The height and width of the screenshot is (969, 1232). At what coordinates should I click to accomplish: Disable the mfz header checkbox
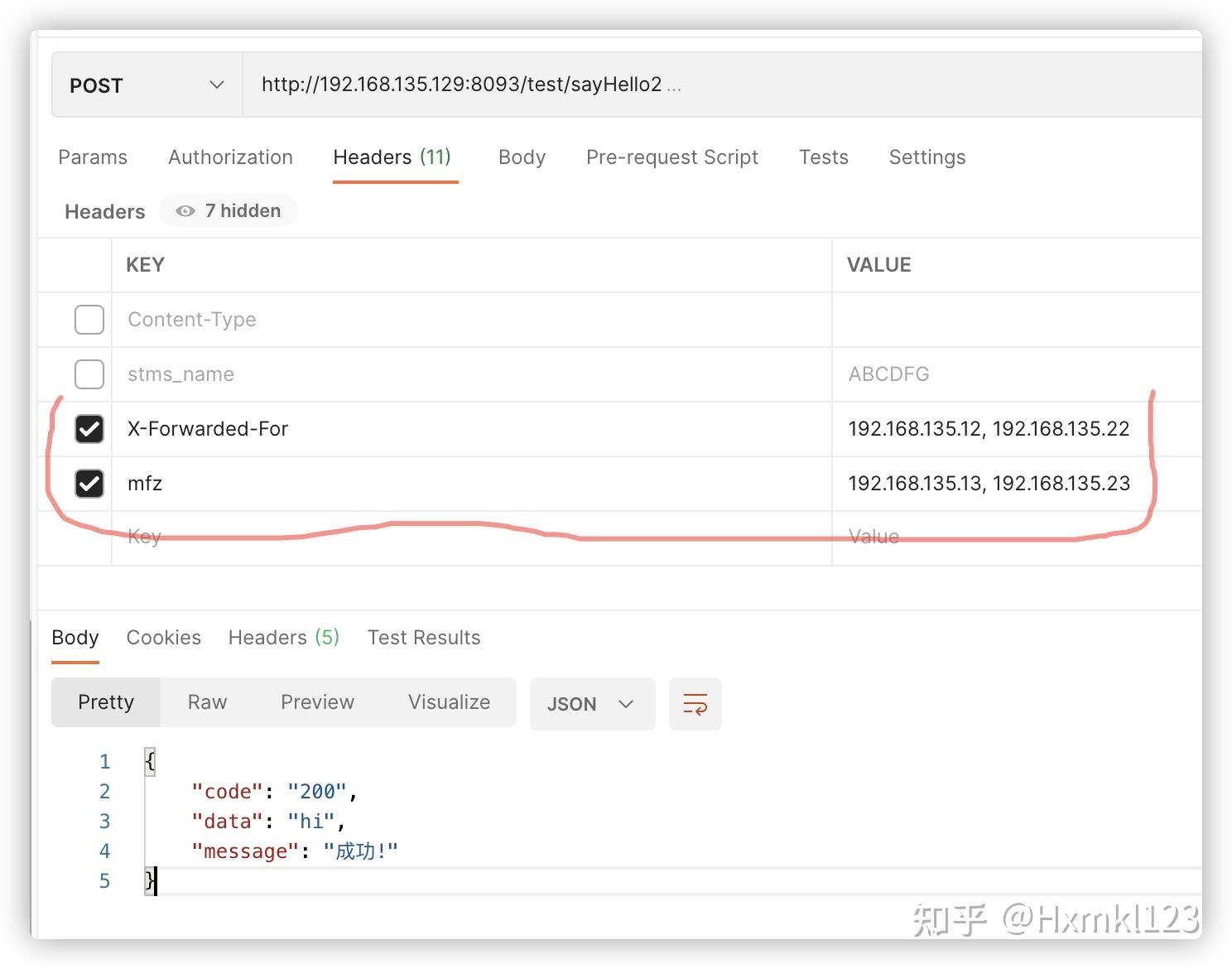89,484
